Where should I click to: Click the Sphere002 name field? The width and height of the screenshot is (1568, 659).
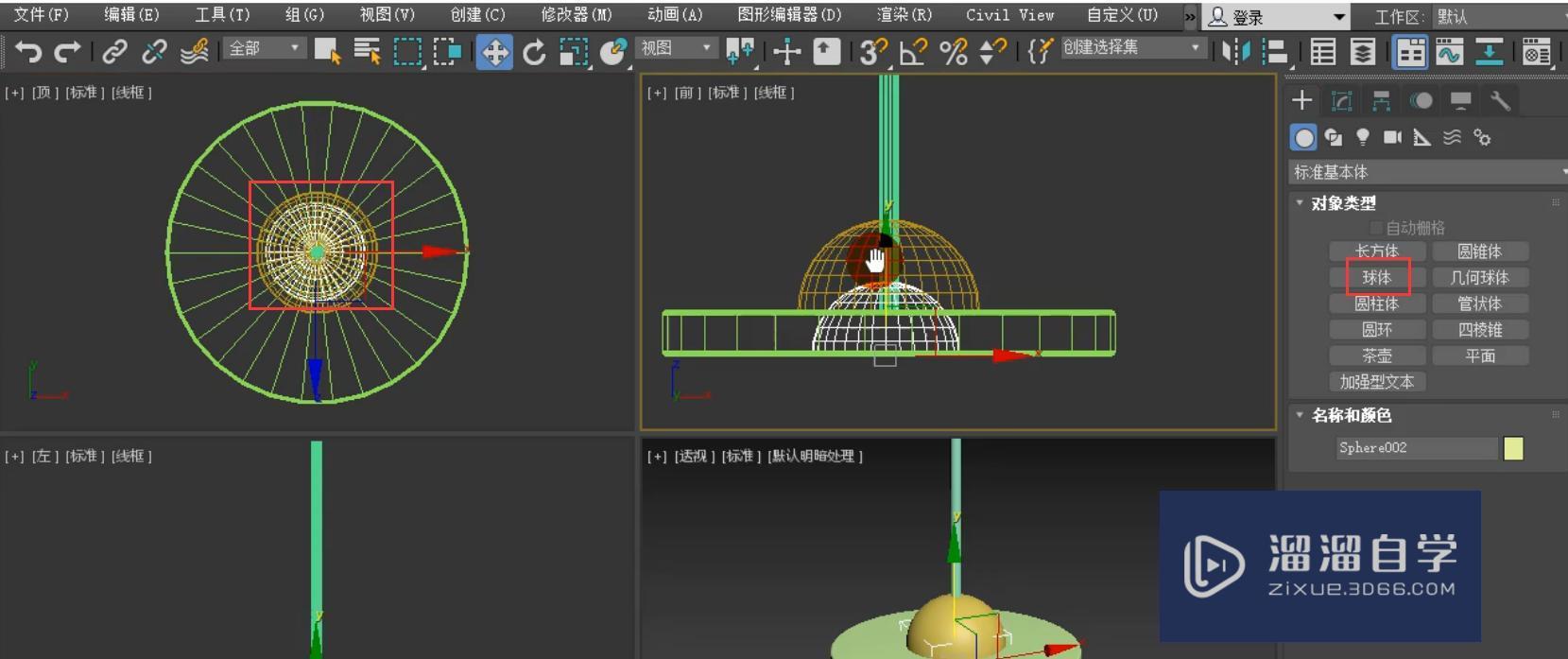pyautogui.click(x=1416, y=448)
